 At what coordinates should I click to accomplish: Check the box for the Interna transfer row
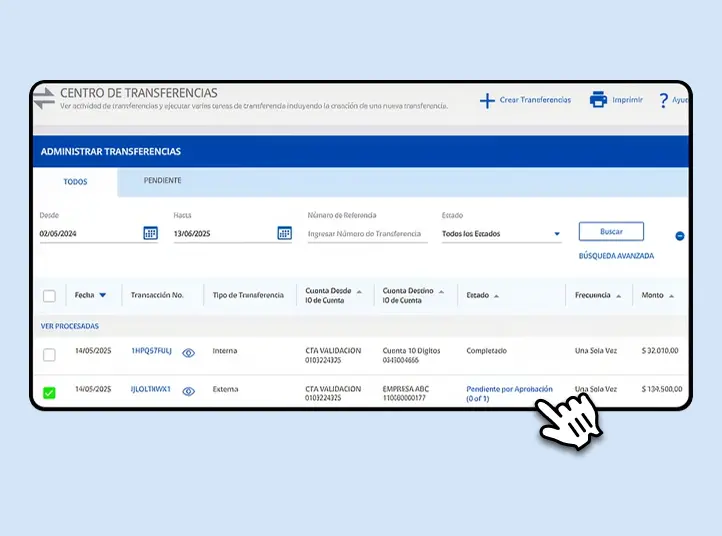coord(49,355)
